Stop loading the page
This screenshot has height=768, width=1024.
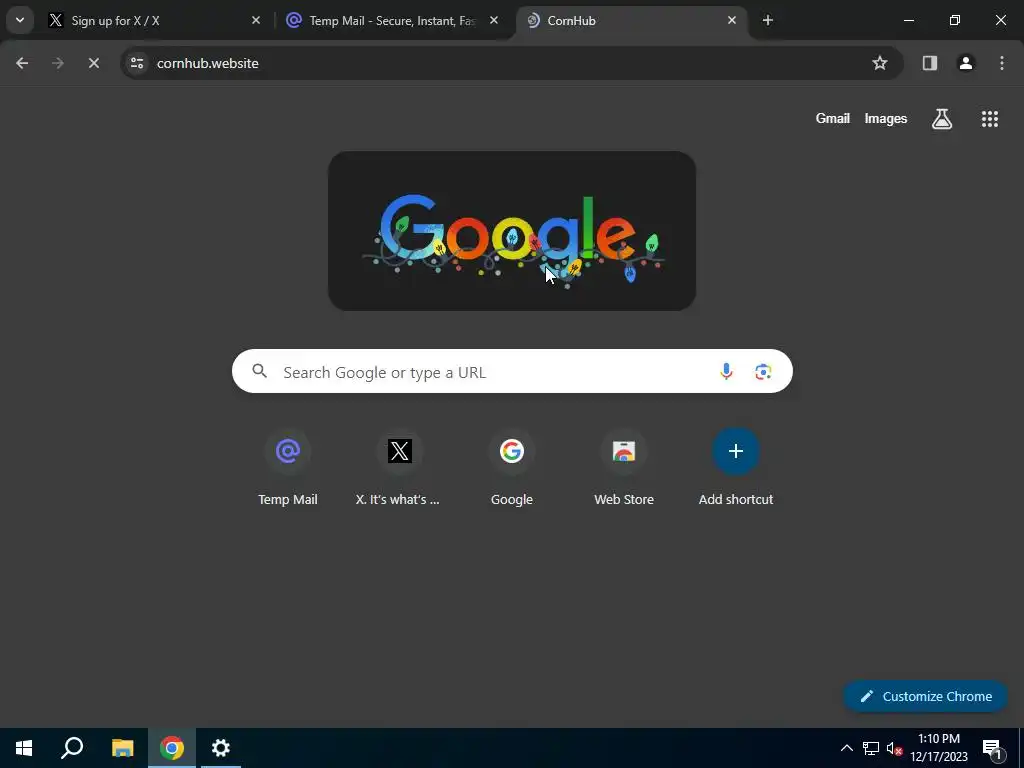click(x=94, y=63)
